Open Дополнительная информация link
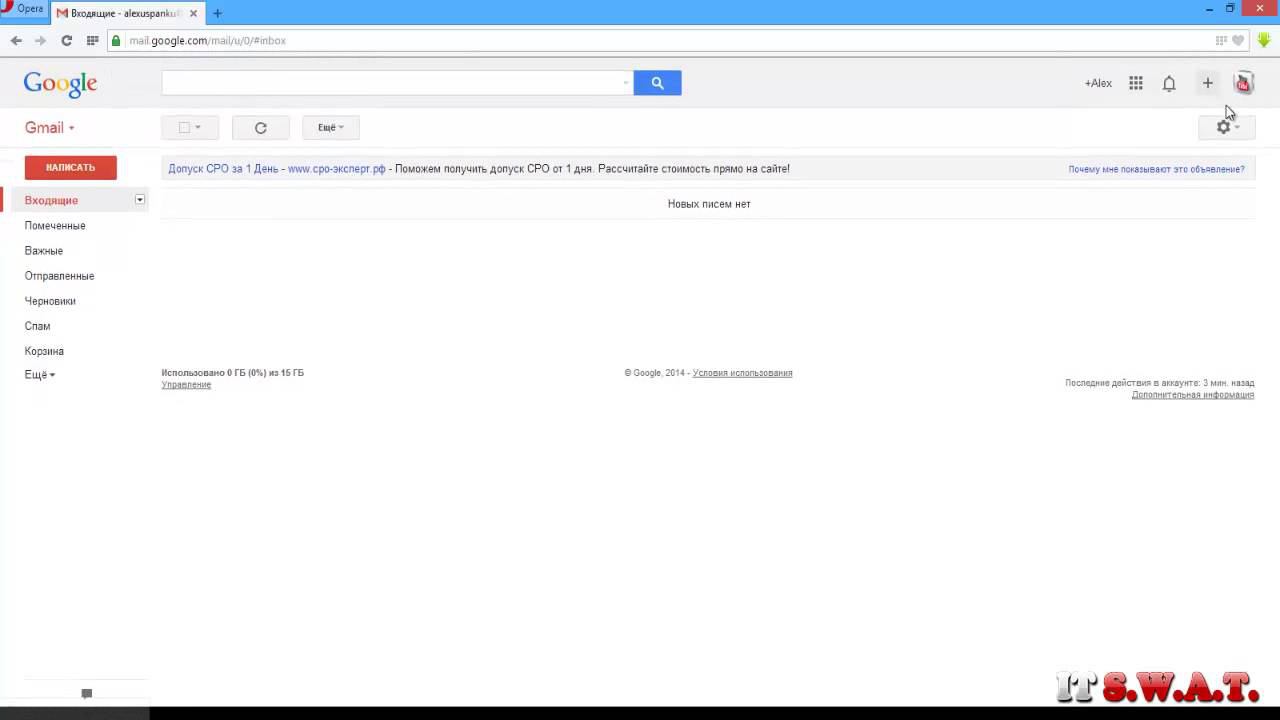This screenshot has width=1280, height=720. pyautogui.click(x=1193, y=395)
